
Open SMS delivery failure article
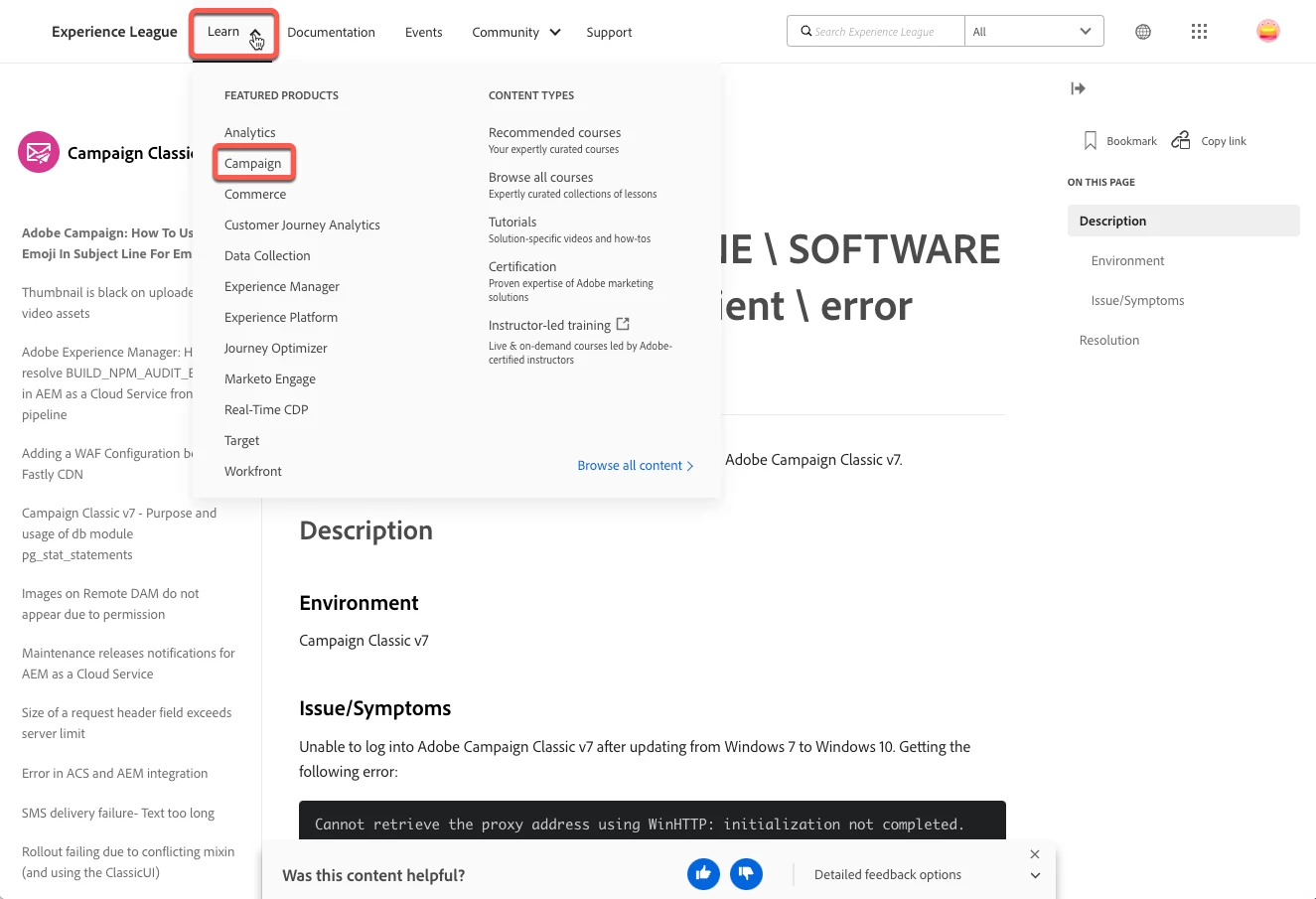pyautogui.click(x=118, y=813)
